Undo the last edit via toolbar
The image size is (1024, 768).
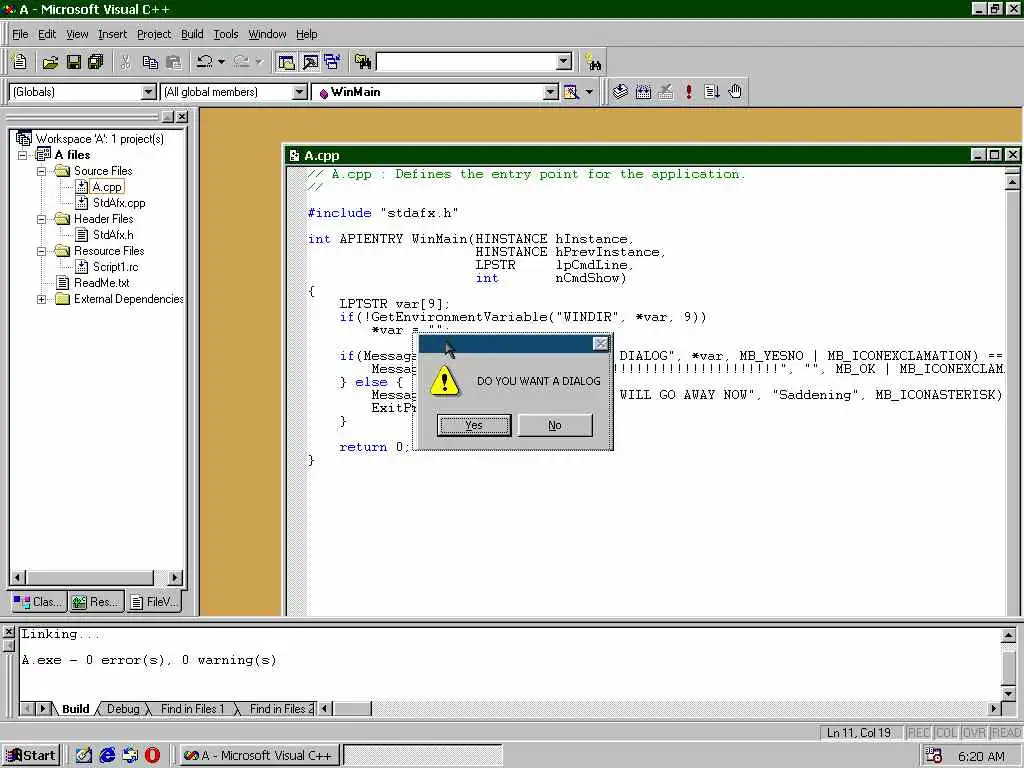coord(205,62)
